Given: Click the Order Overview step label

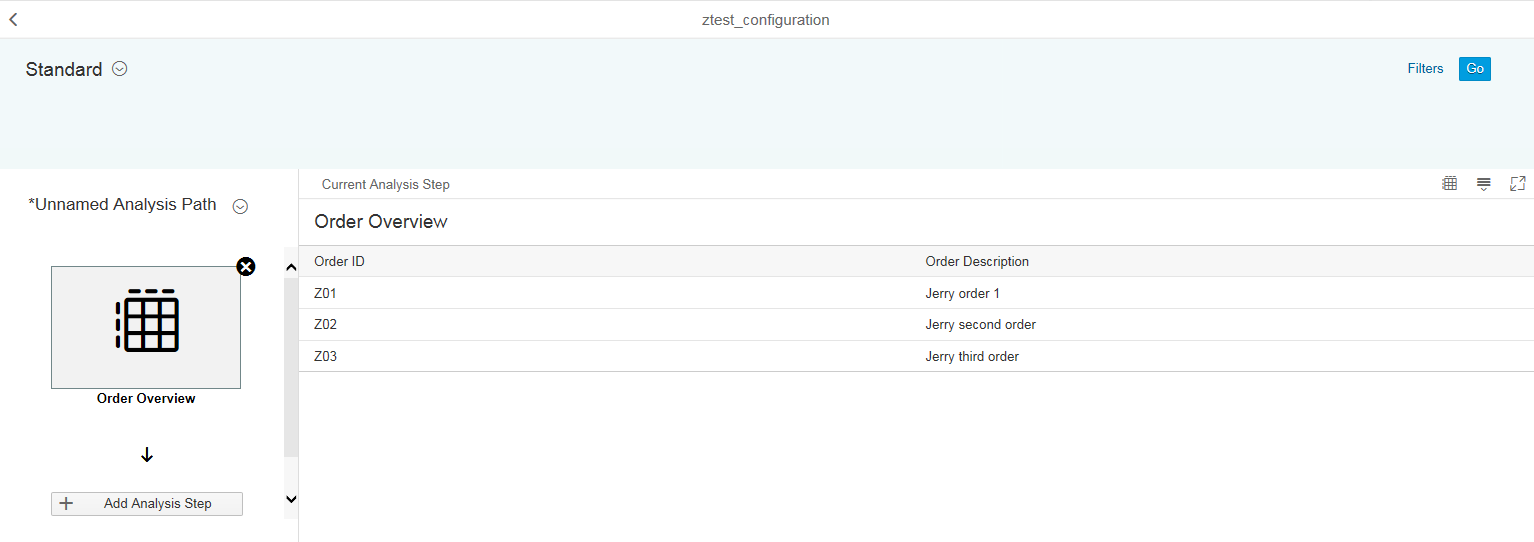Looking at the screenshot, I should [x=146, y=398].
